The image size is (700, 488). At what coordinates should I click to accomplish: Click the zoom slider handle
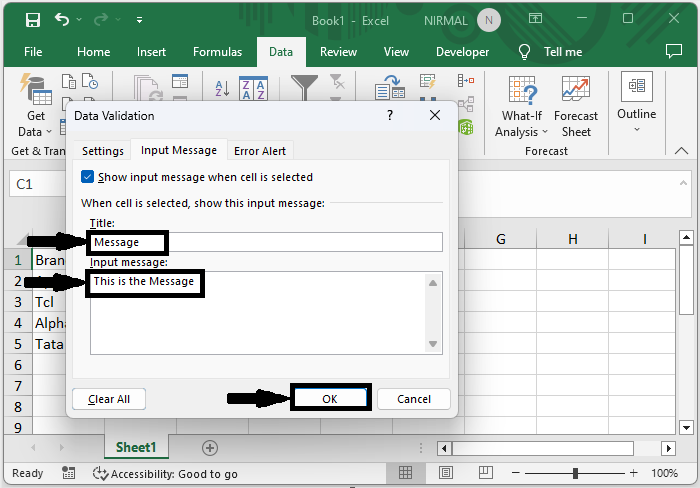pos(575,473)
